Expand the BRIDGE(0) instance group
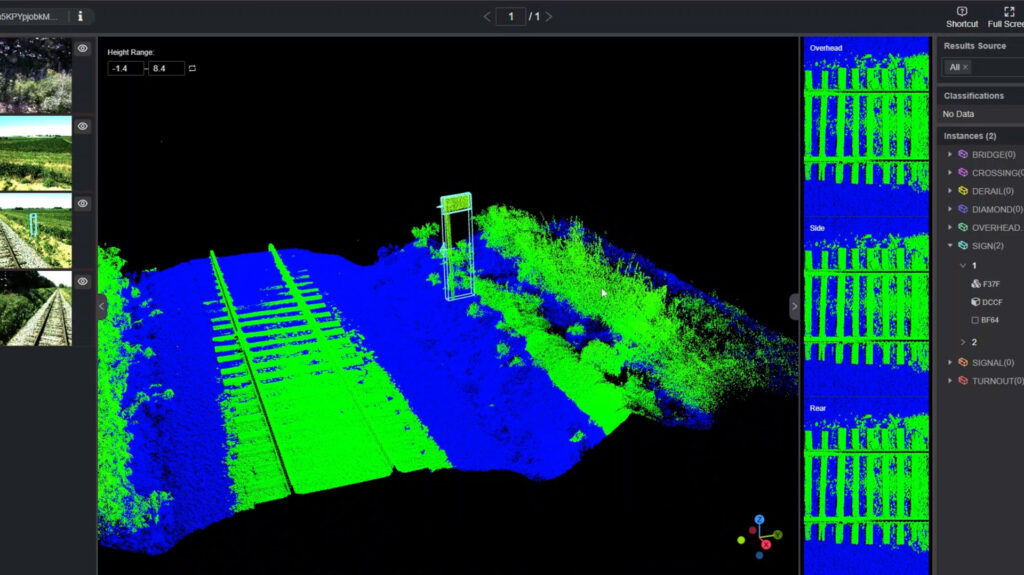 click(950, 155)
